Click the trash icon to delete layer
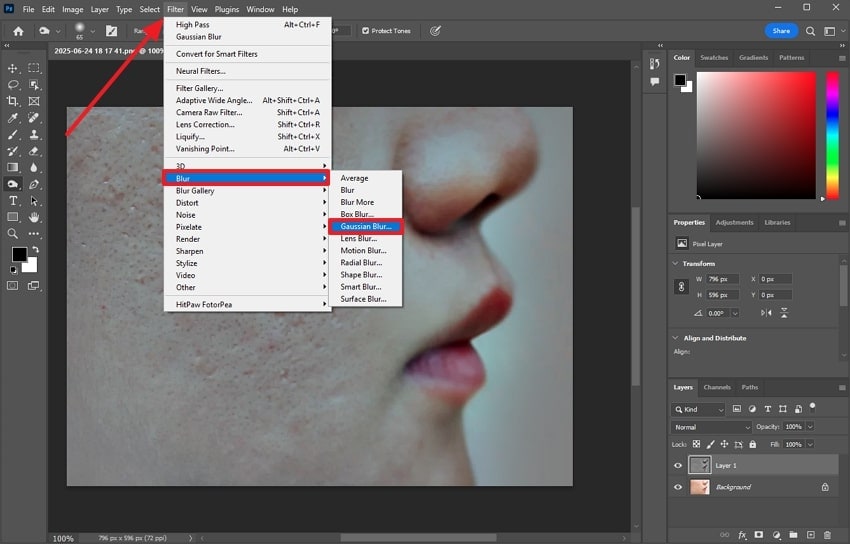The image size is (850, 544). (x=827, y=535)
